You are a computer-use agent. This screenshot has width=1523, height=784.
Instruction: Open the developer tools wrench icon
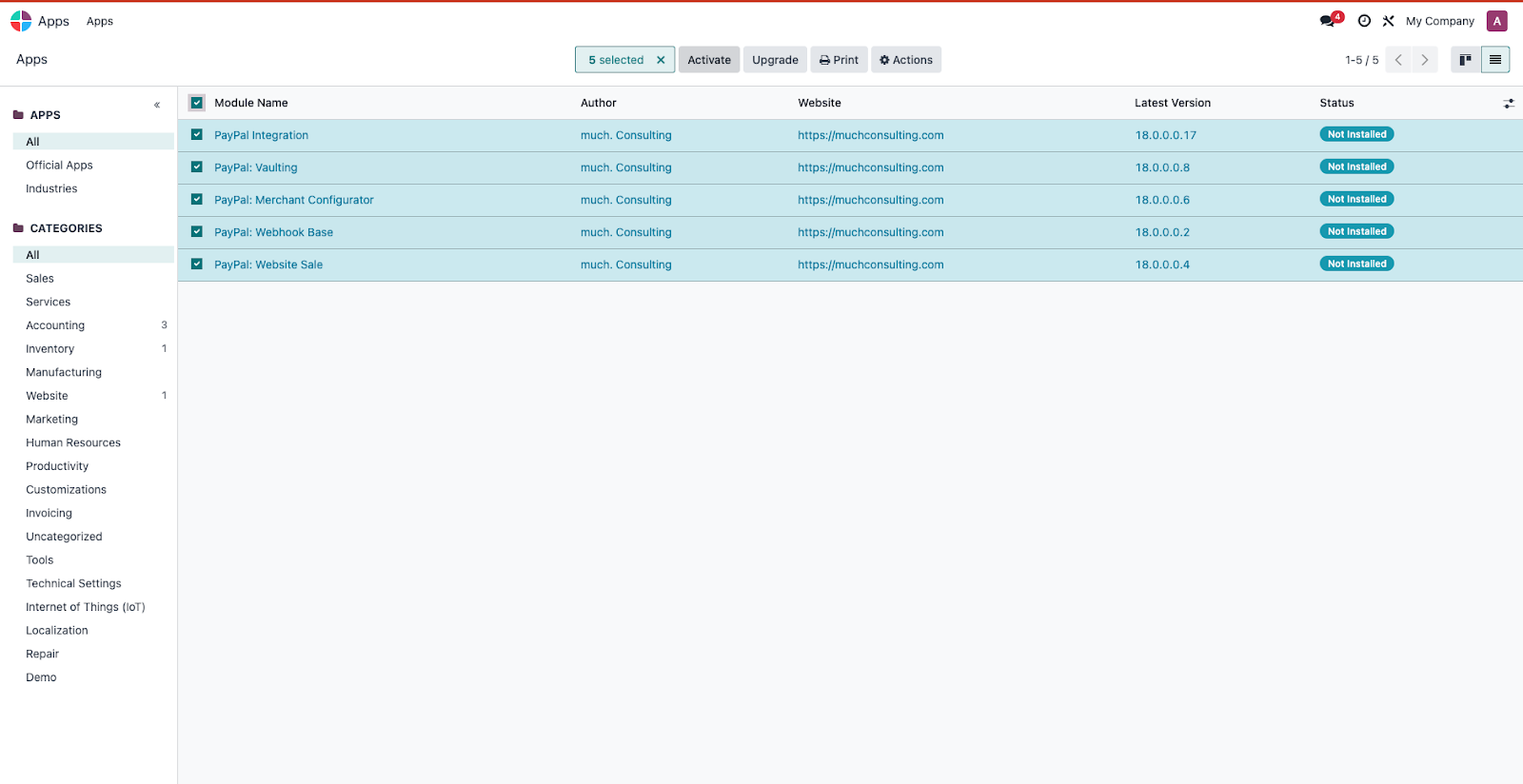point(1388,21)
